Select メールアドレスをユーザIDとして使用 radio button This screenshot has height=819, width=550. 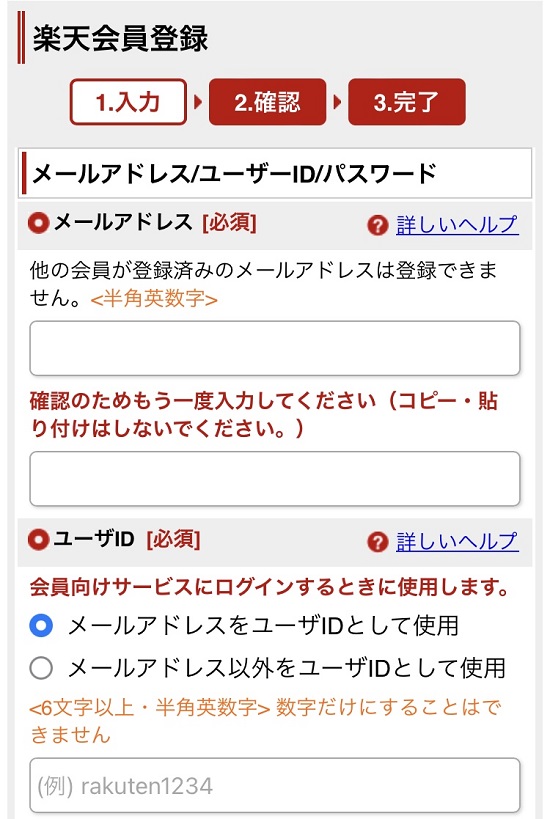[41, 625]
